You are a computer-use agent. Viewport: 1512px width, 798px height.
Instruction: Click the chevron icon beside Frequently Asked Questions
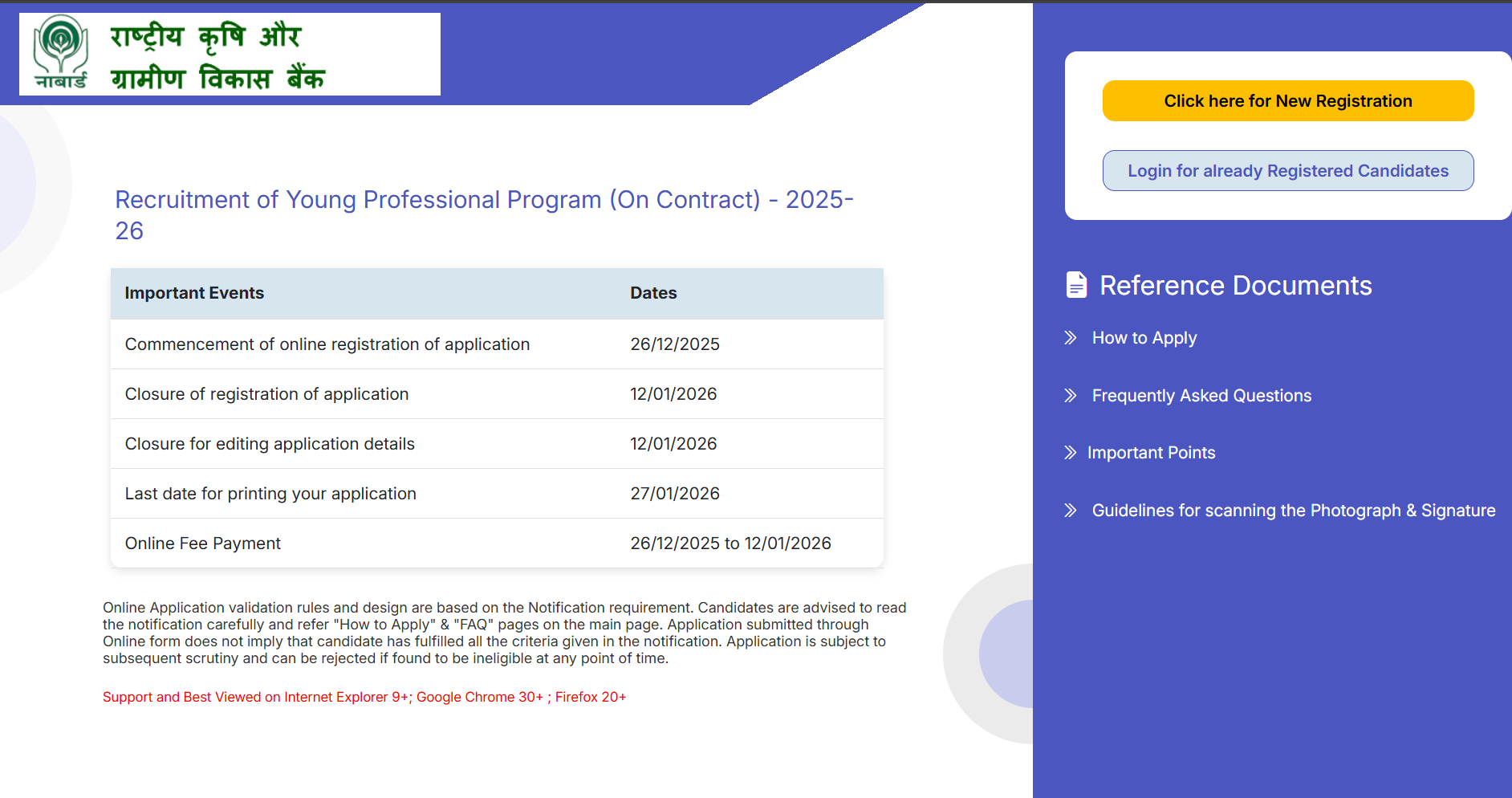point(1071,395)
